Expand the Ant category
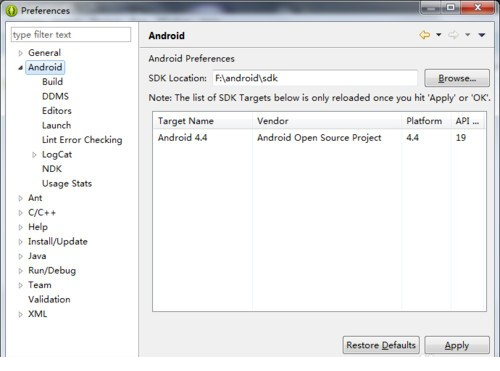This screenshot has width=500, height=371. click(x=20, y=198)
